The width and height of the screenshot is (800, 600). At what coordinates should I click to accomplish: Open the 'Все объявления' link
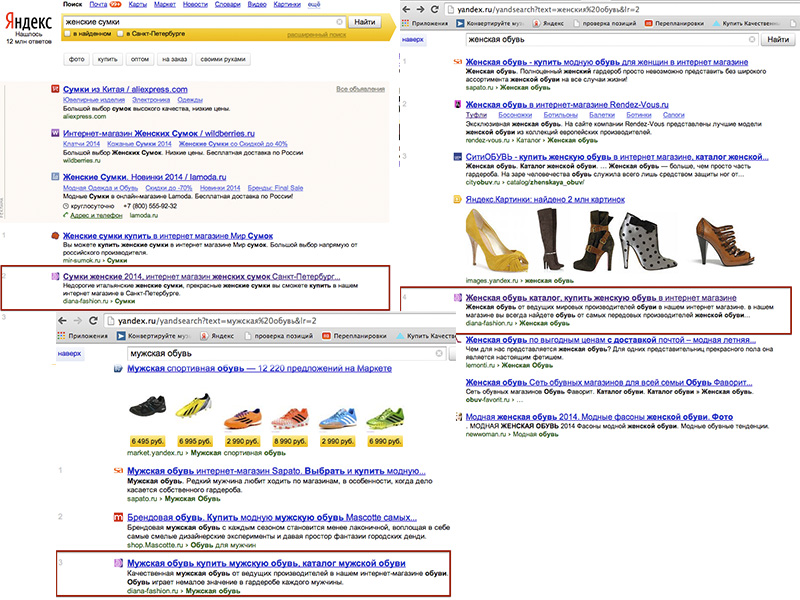coord(361,89)
